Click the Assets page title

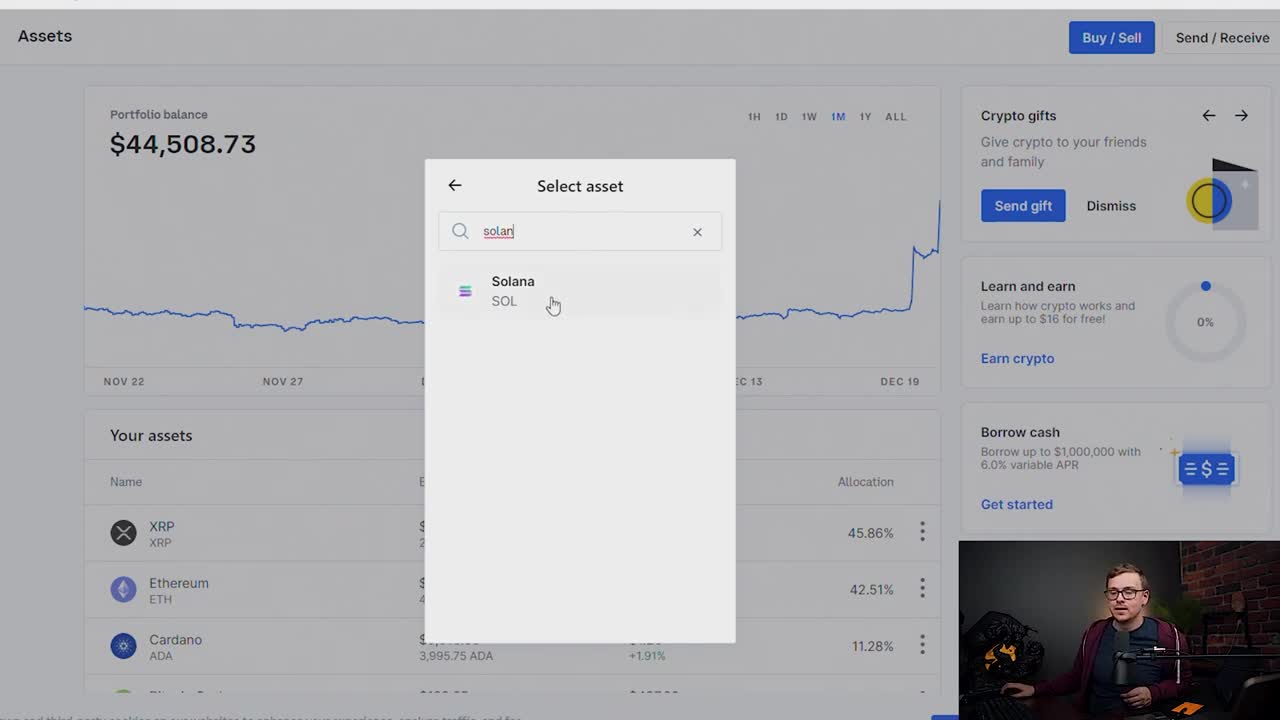45,36
